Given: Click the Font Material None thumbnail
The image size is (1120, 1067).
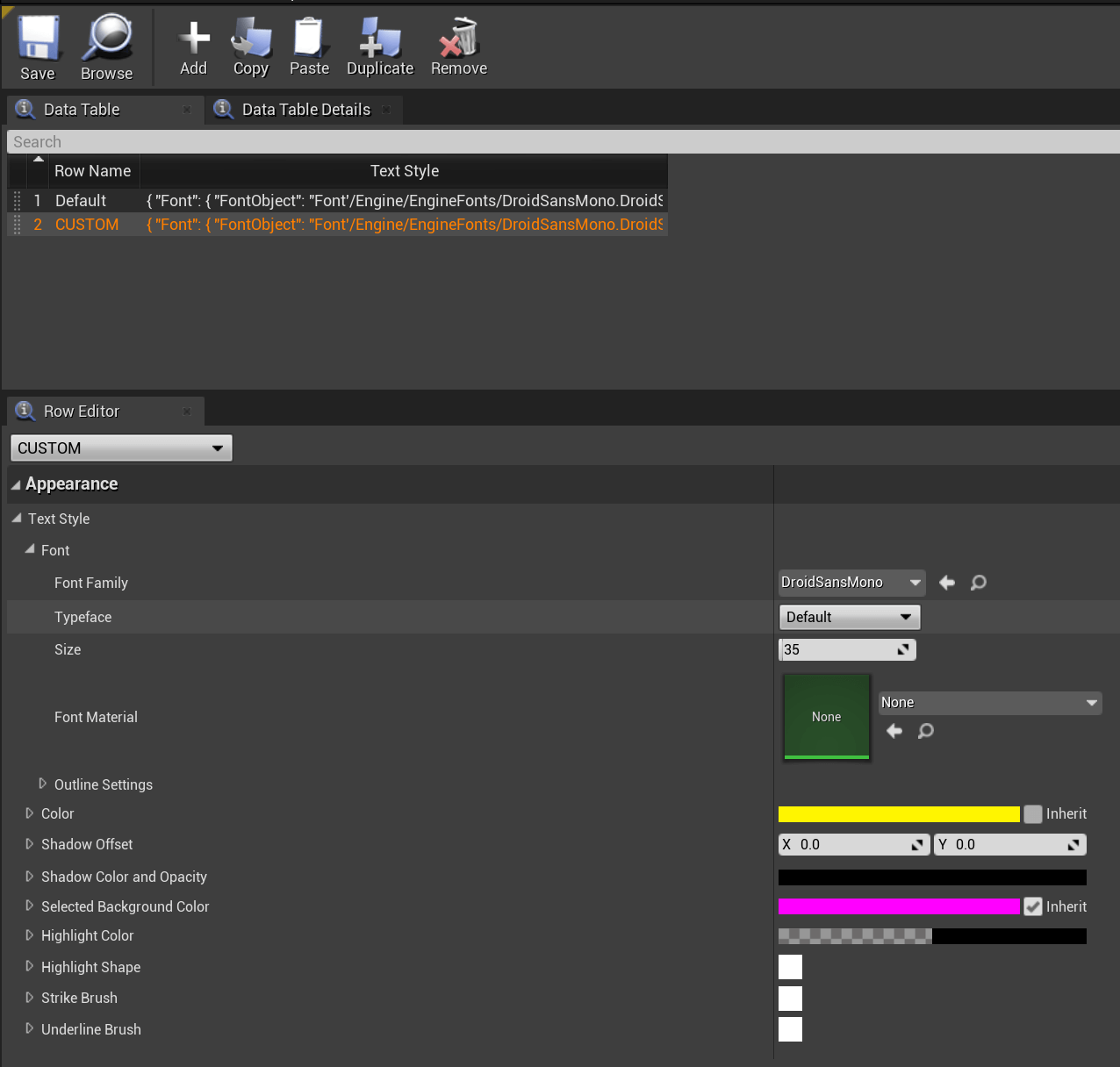Looking at the screenshot, I should click(826, 717).
